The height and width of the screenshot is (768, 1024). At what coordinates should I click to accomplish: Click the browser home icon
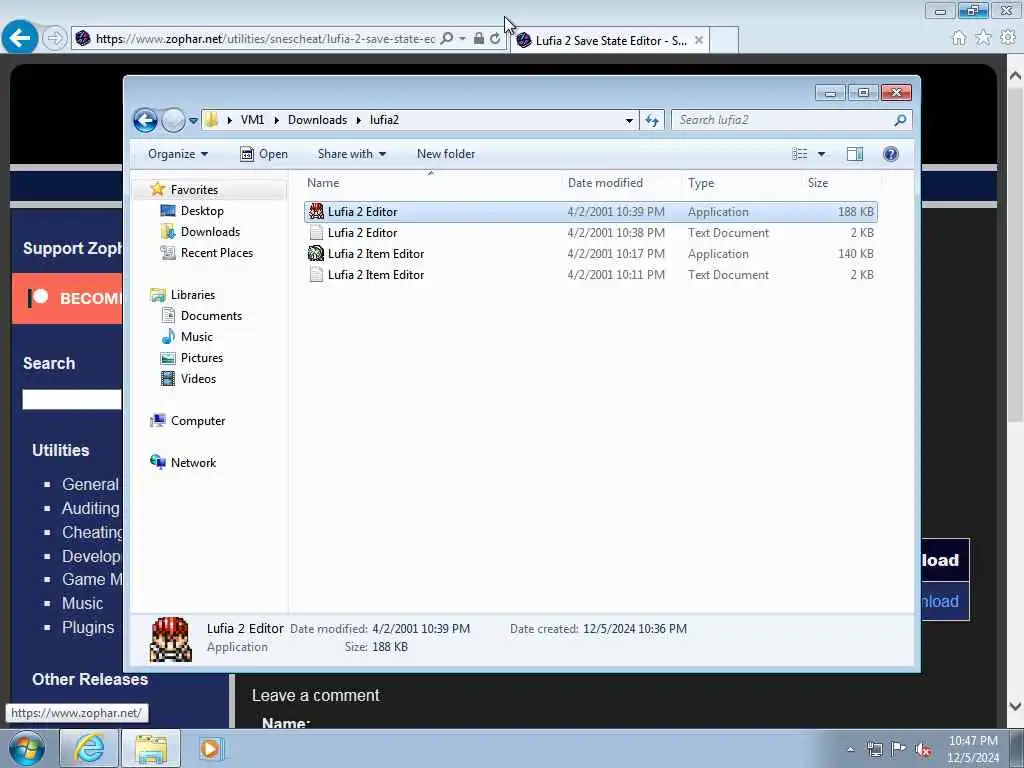959,39
